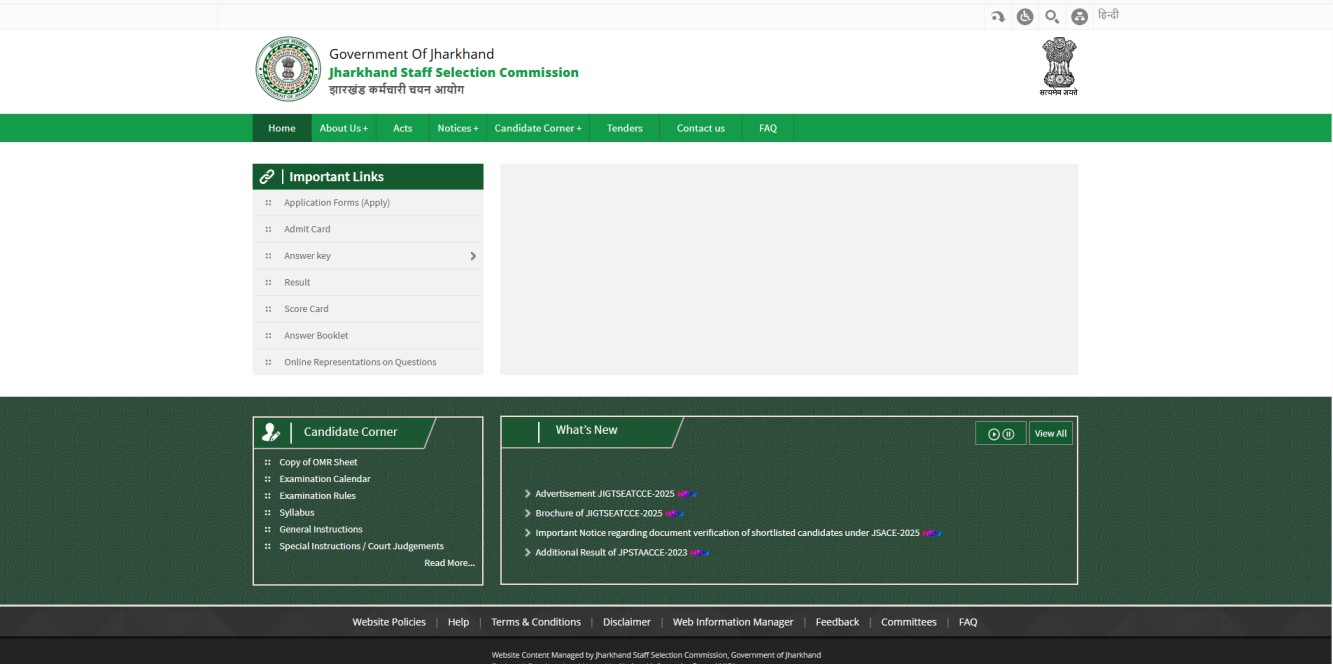Switch site language to Hindi
Image resolution: width=1333 pixels, height=664 pixels.
pyautogui.click(x=1107, y=14)
